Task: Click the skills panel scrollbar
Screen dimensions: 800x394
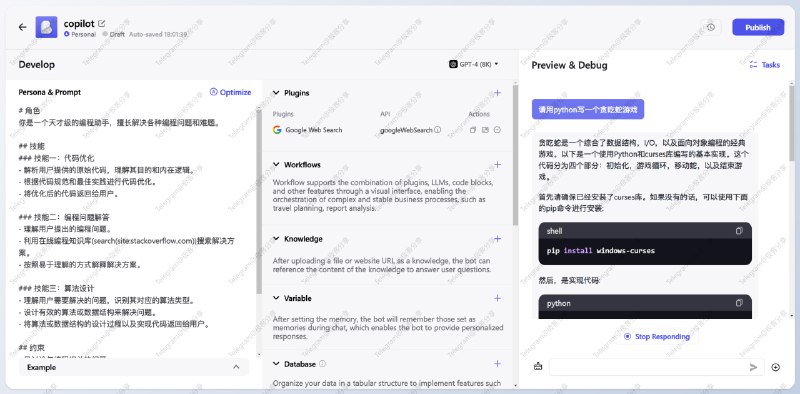Action: click(515, 156)
